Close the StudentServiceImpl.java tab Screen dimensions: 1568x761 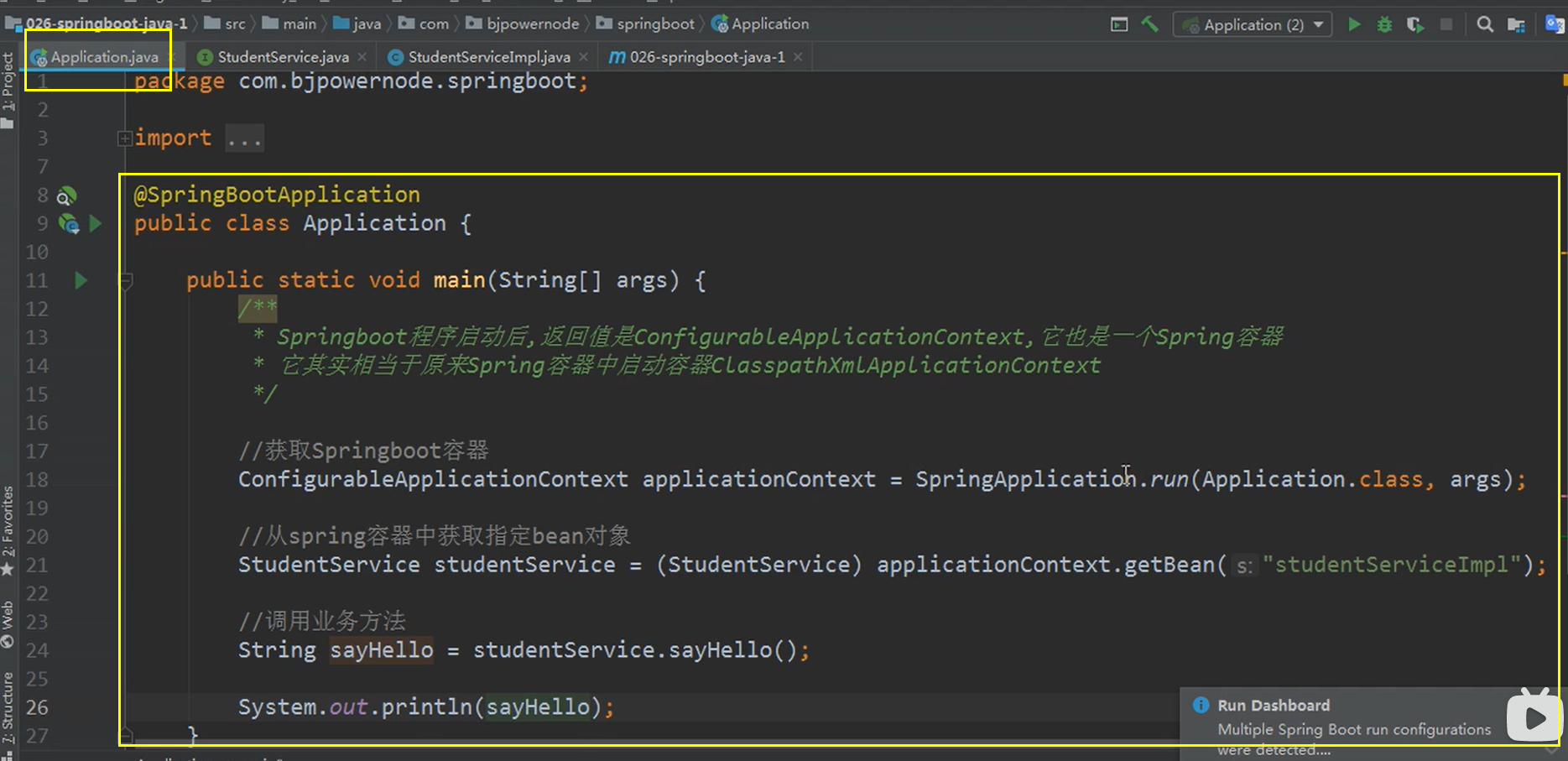pyautogui.click(x=583, y=57)
